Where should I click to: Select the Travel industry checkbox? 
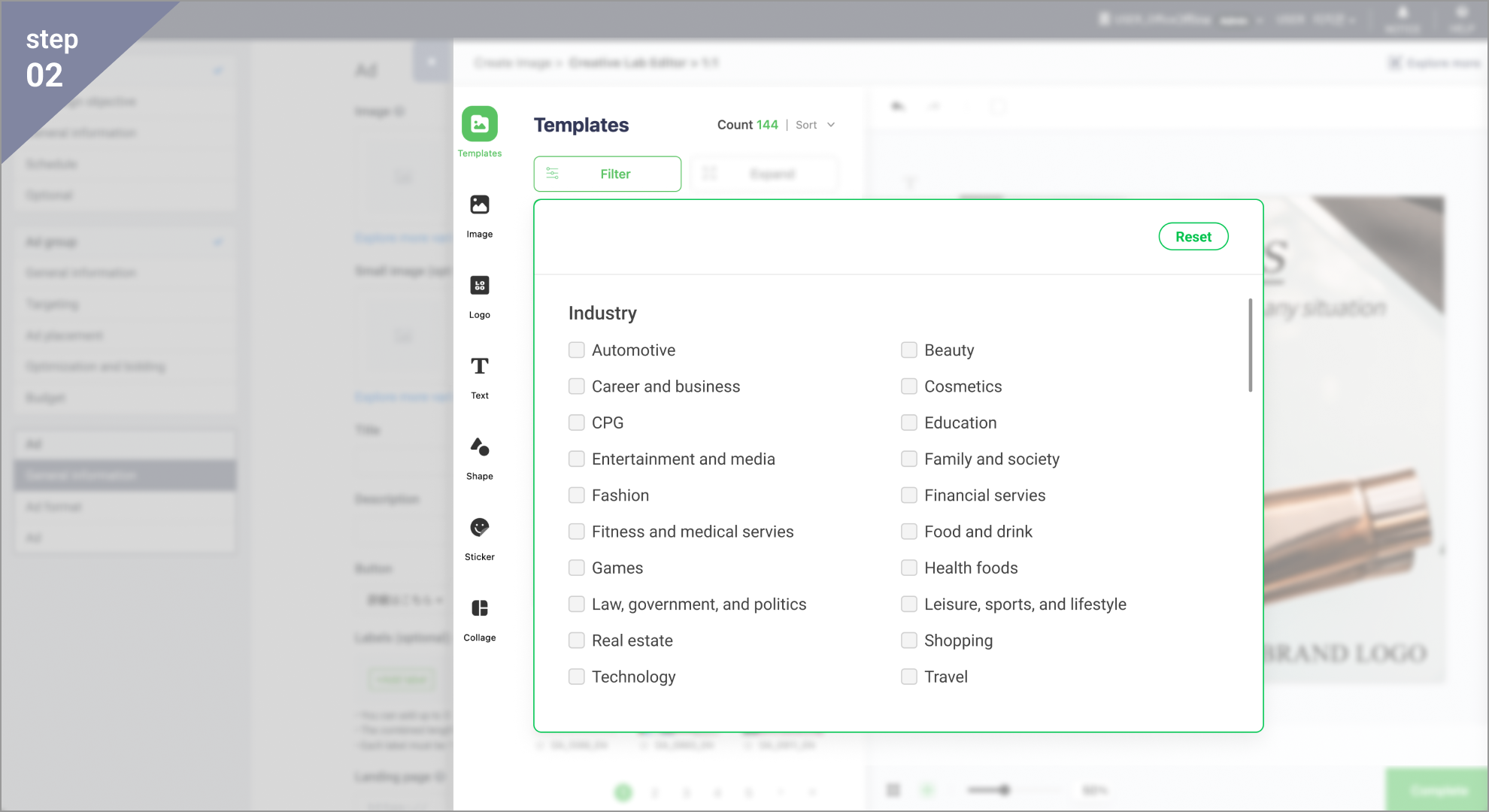[909, 677]
